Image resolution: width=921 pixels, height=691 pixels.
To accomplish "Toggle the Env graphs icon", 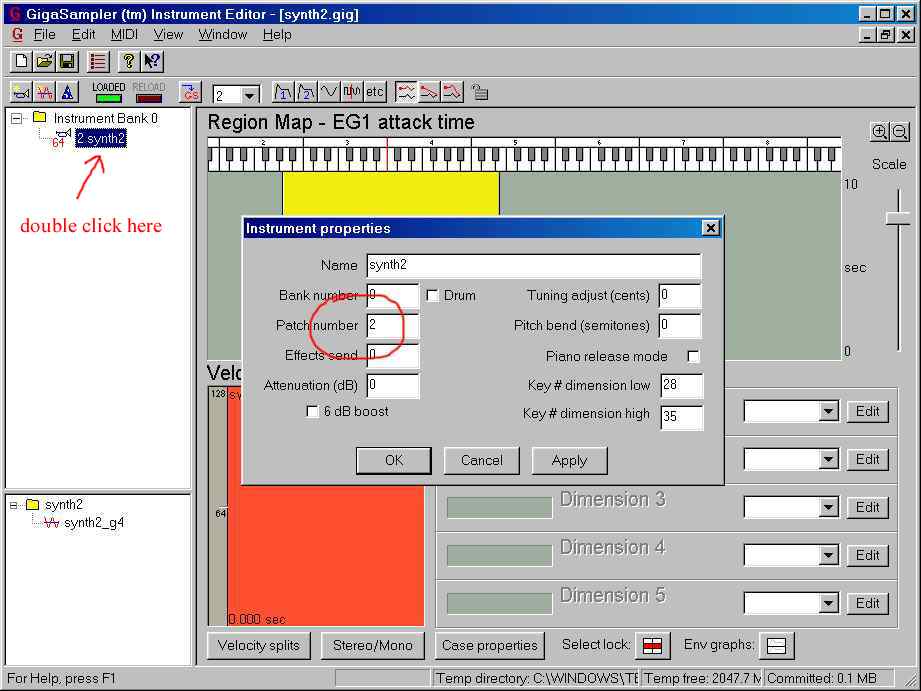I will pos(776,646).
